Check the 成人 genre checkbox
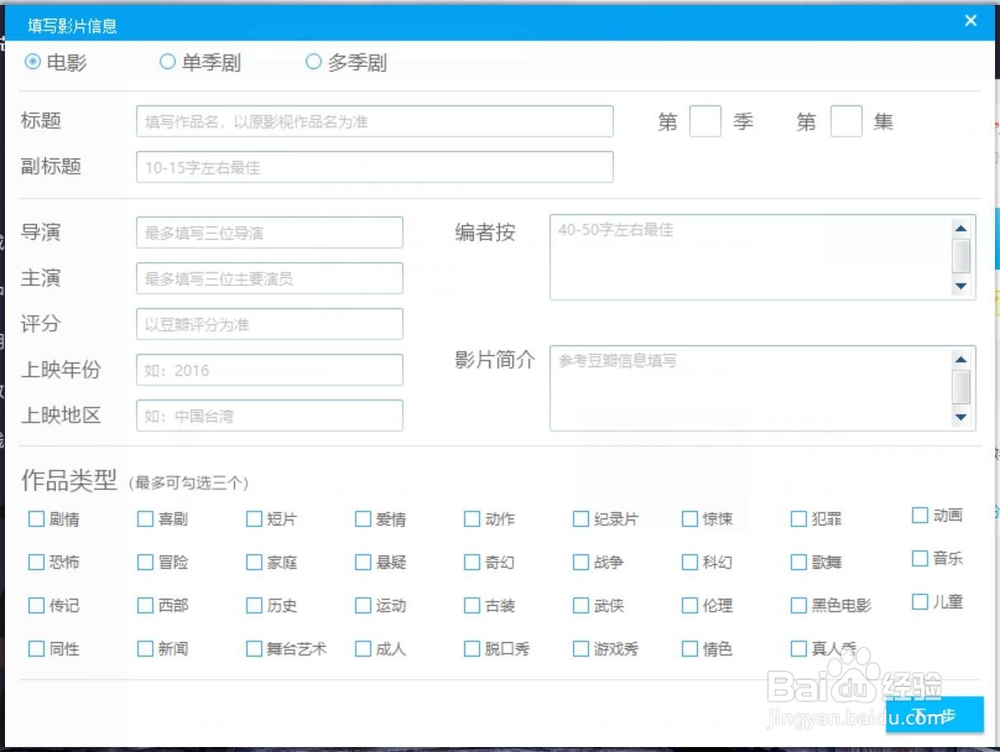The image size is (1000, 752). click(x=364, y=649)
